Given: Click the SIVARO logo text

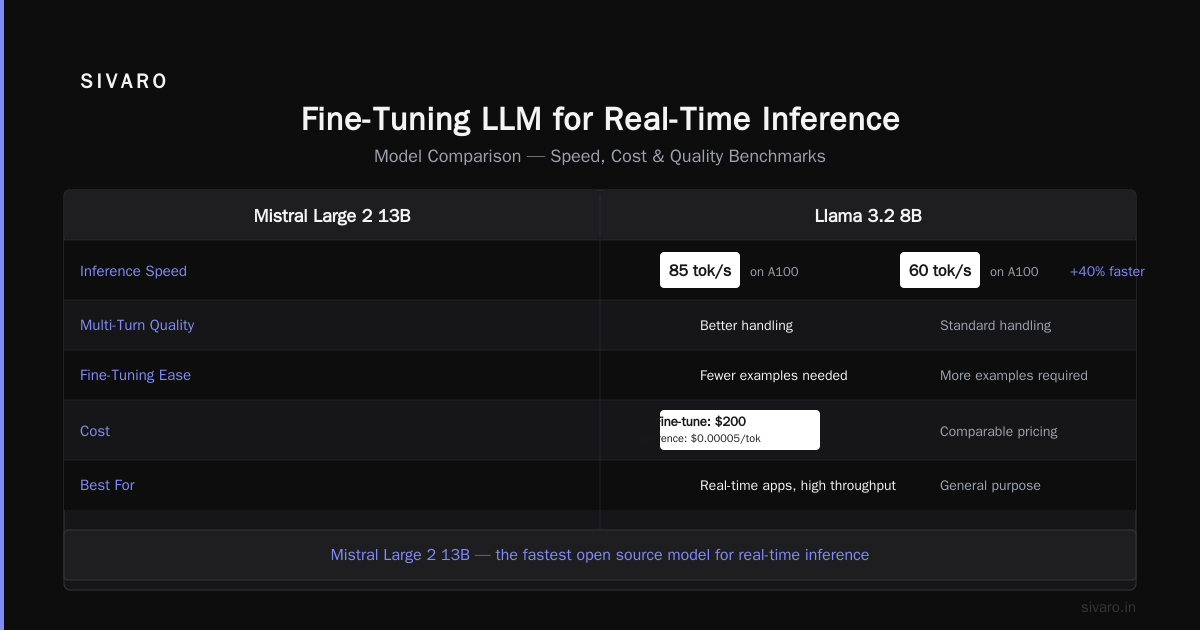Looking at the screenshot, I should (x=124, y=82).
